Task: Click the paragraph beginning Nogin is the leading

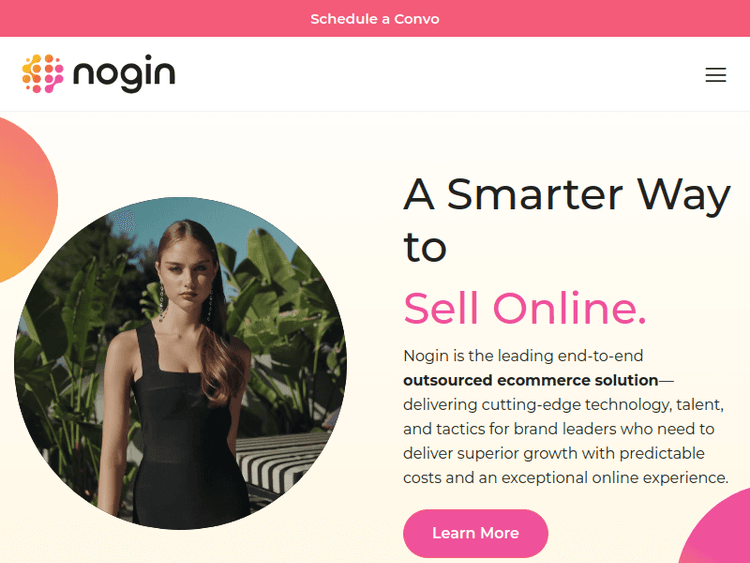Action: [x=566, y=417]
